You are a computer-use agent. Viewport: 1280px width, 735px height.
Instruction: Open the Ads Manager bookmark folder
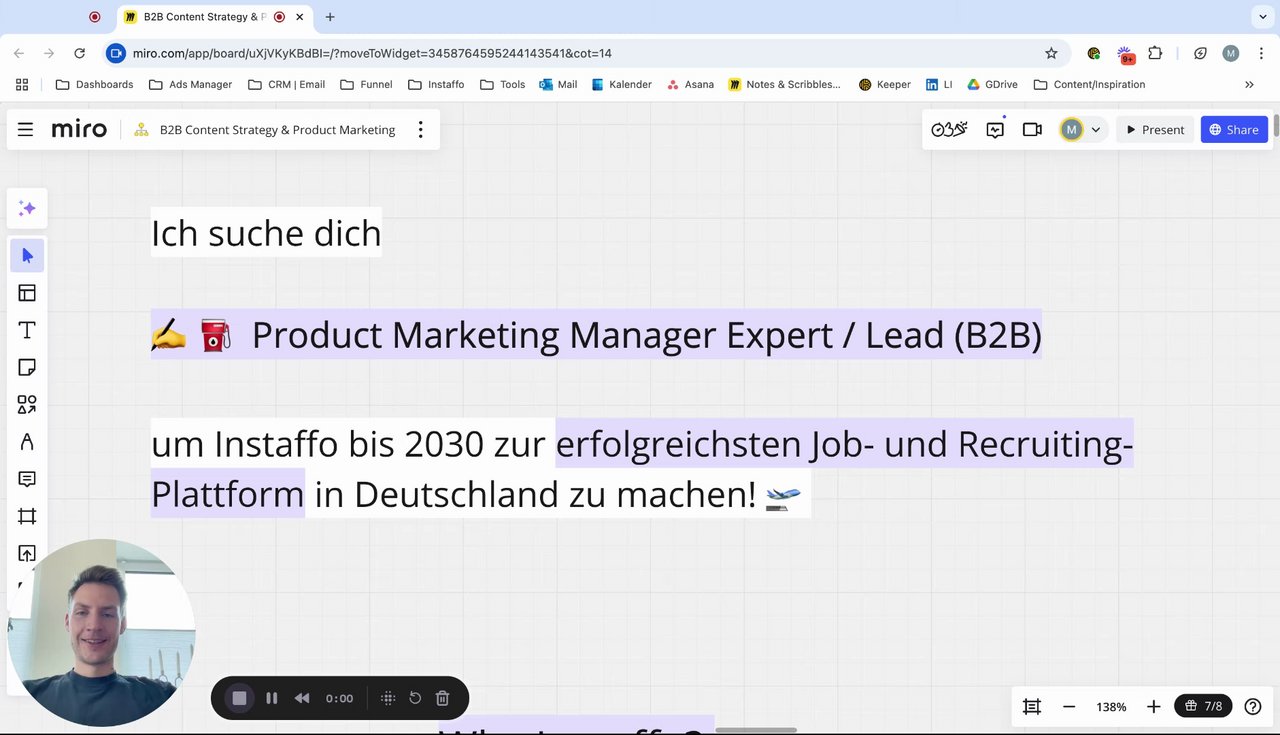point(190,84)
